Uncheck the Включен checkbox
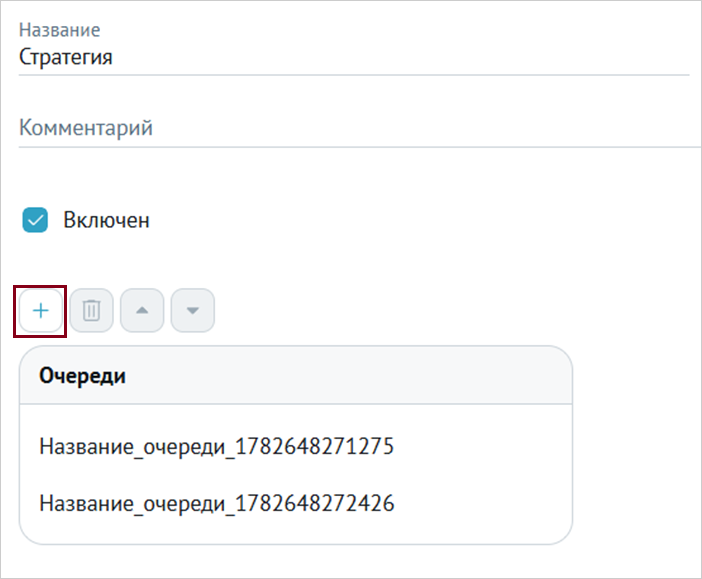The height and width of the screenshot is (579, 702). point(35,220)
